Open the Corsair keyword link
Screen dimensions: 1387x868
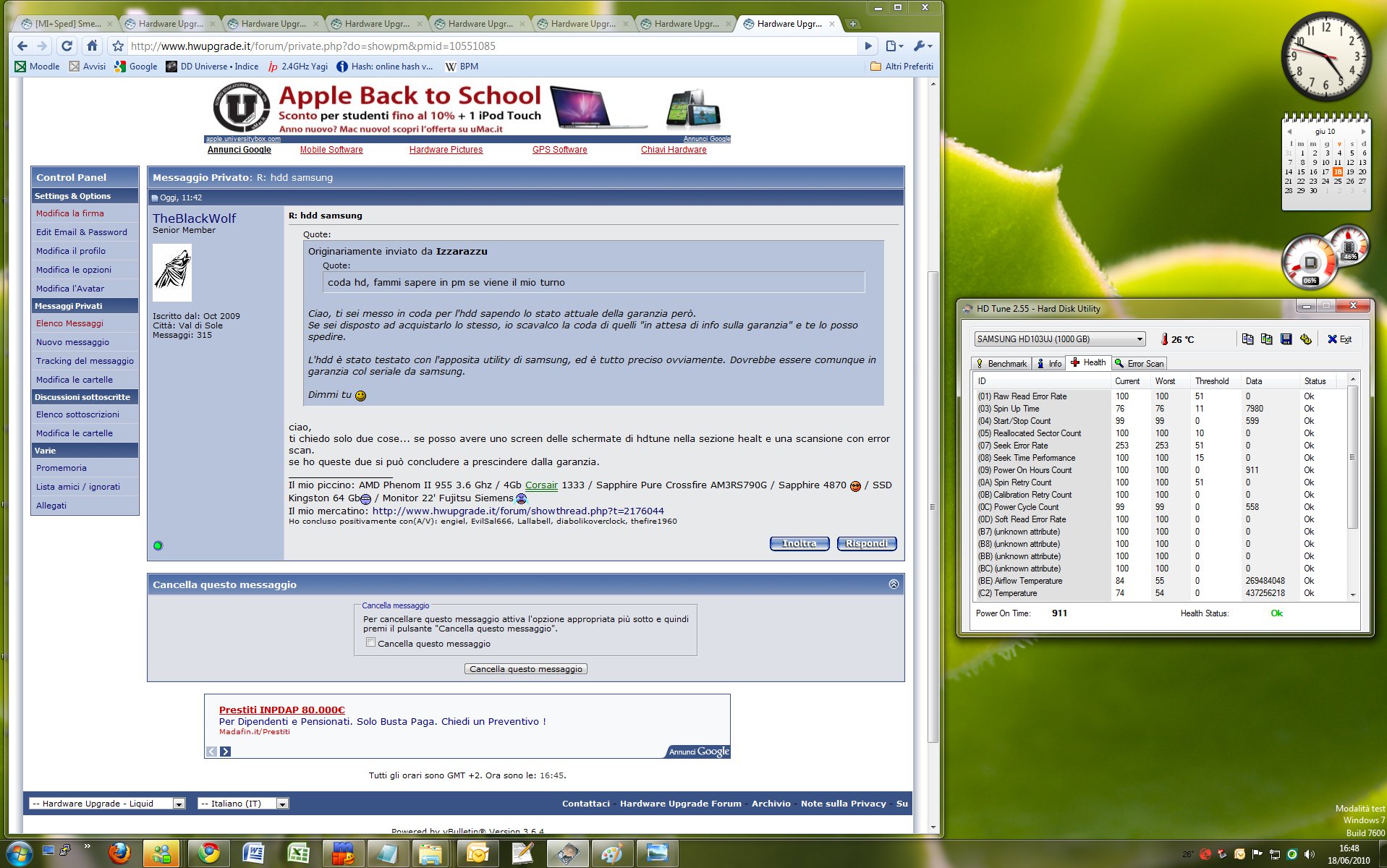point(541,485)
